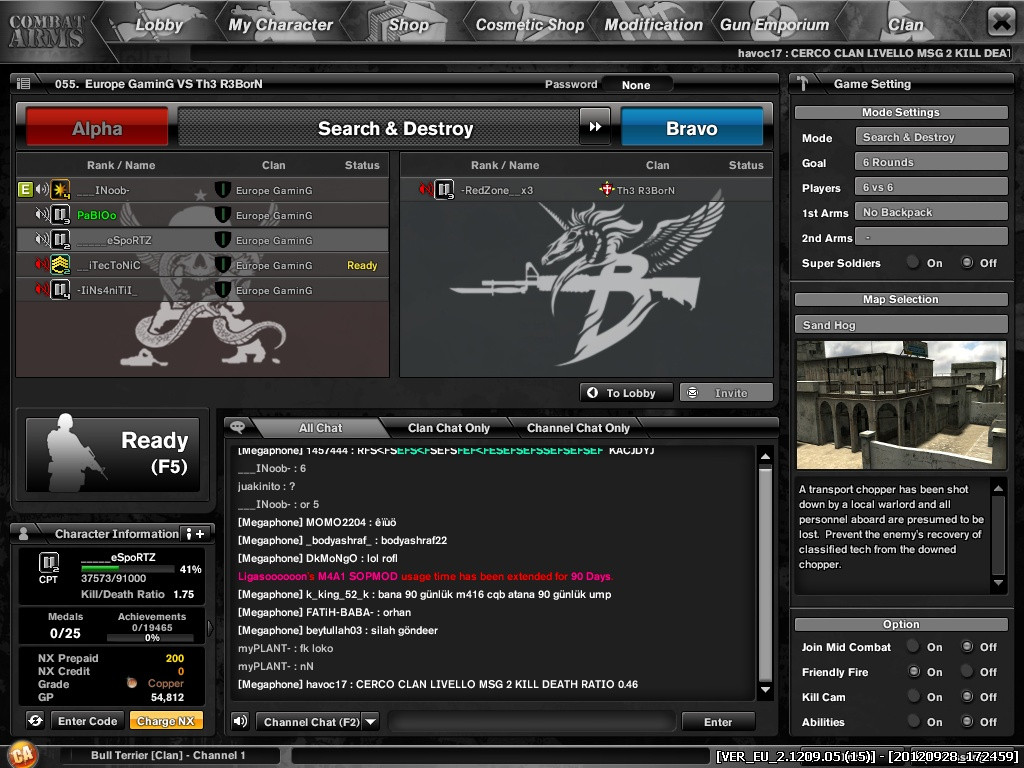The image size is (1024, 768).
Task: Click CPT rank insignia in Character Information
Action: click(x=49, y=563)
